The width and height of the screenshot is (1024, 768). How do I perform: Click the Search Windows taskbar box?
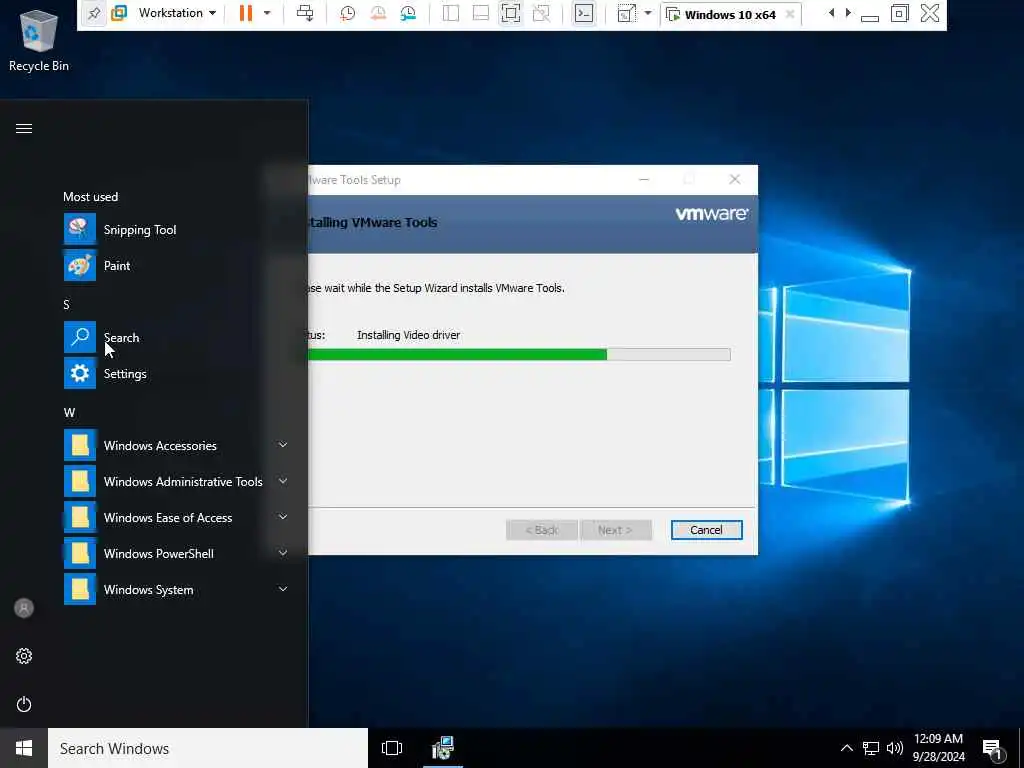coord(208,748)
